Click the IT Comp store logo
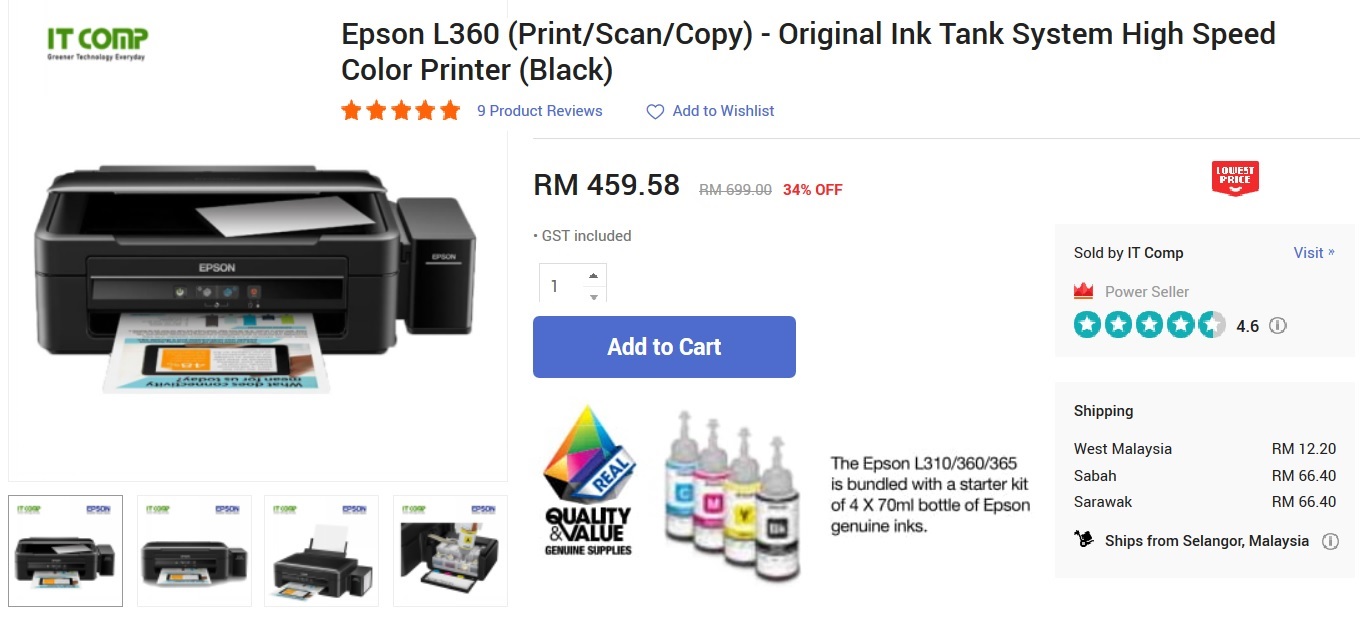This screenshot has width=1361, height=621. pos(97,42)
